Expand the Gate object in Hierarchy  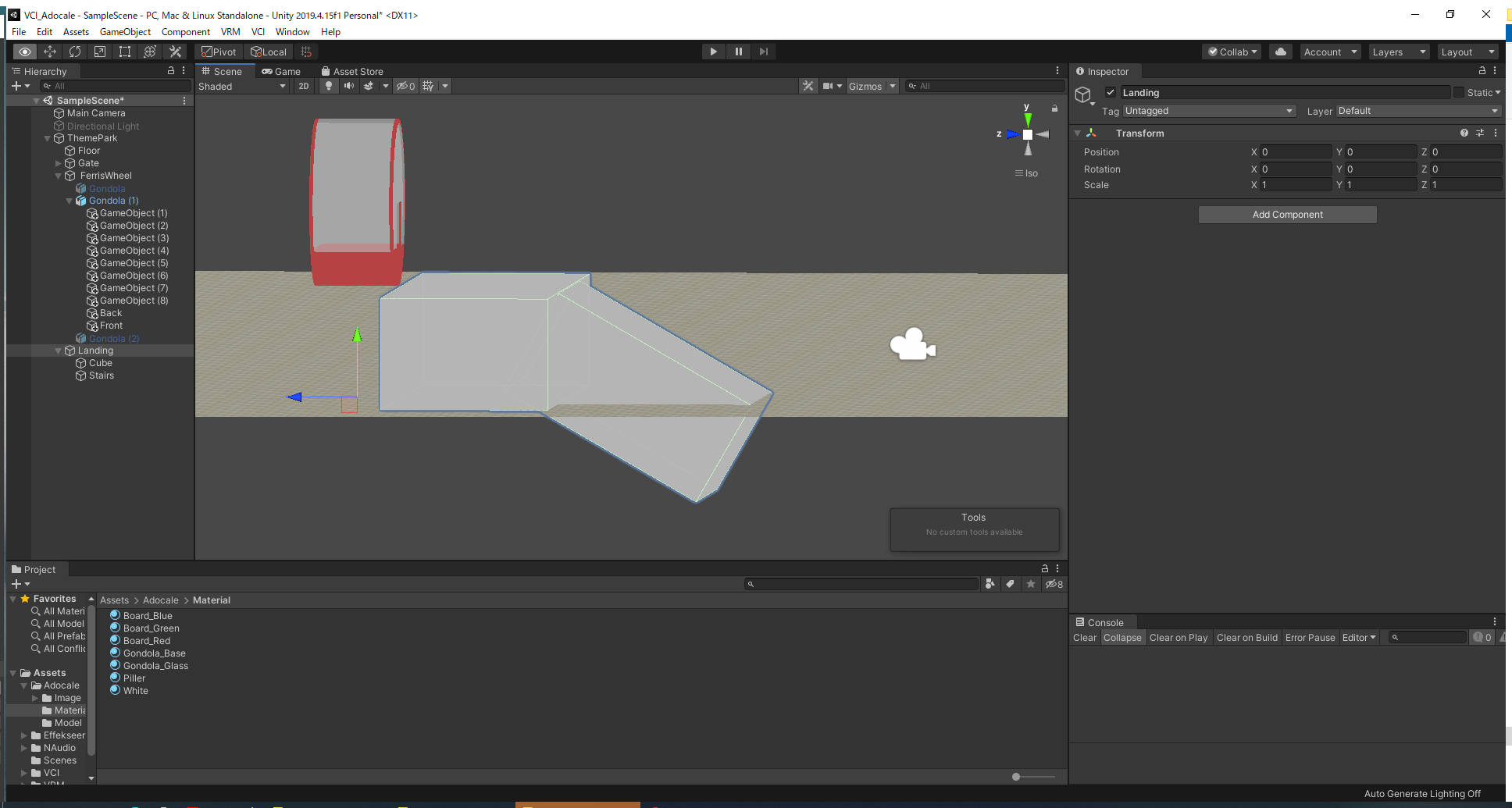tap(59, 163)
